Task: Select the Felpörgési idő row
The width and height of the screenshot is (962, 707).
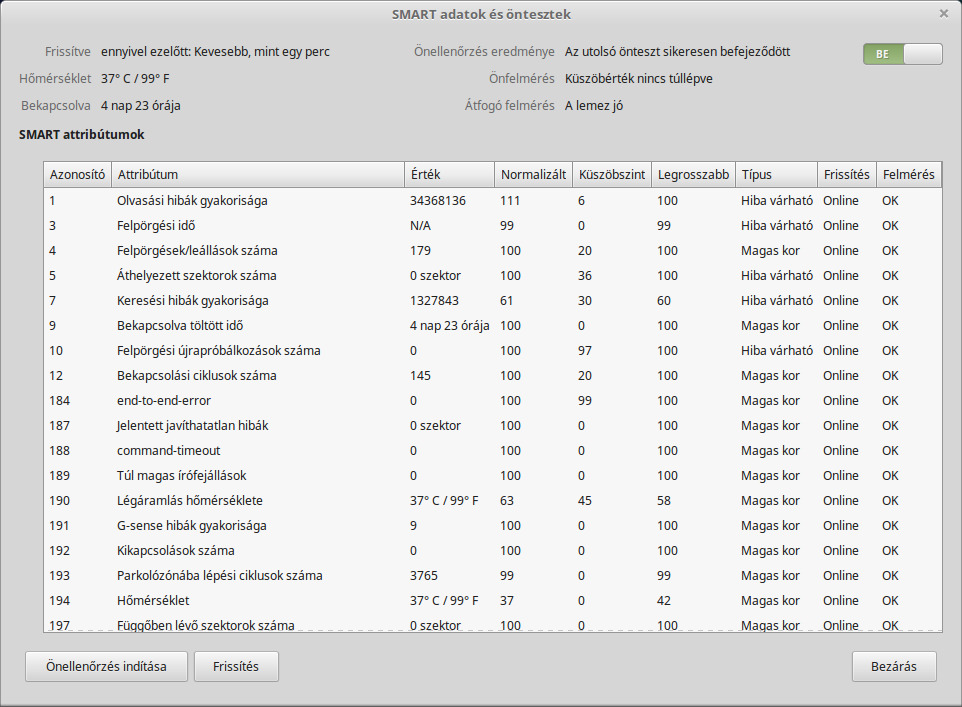Action: click(x=493, y=226)
